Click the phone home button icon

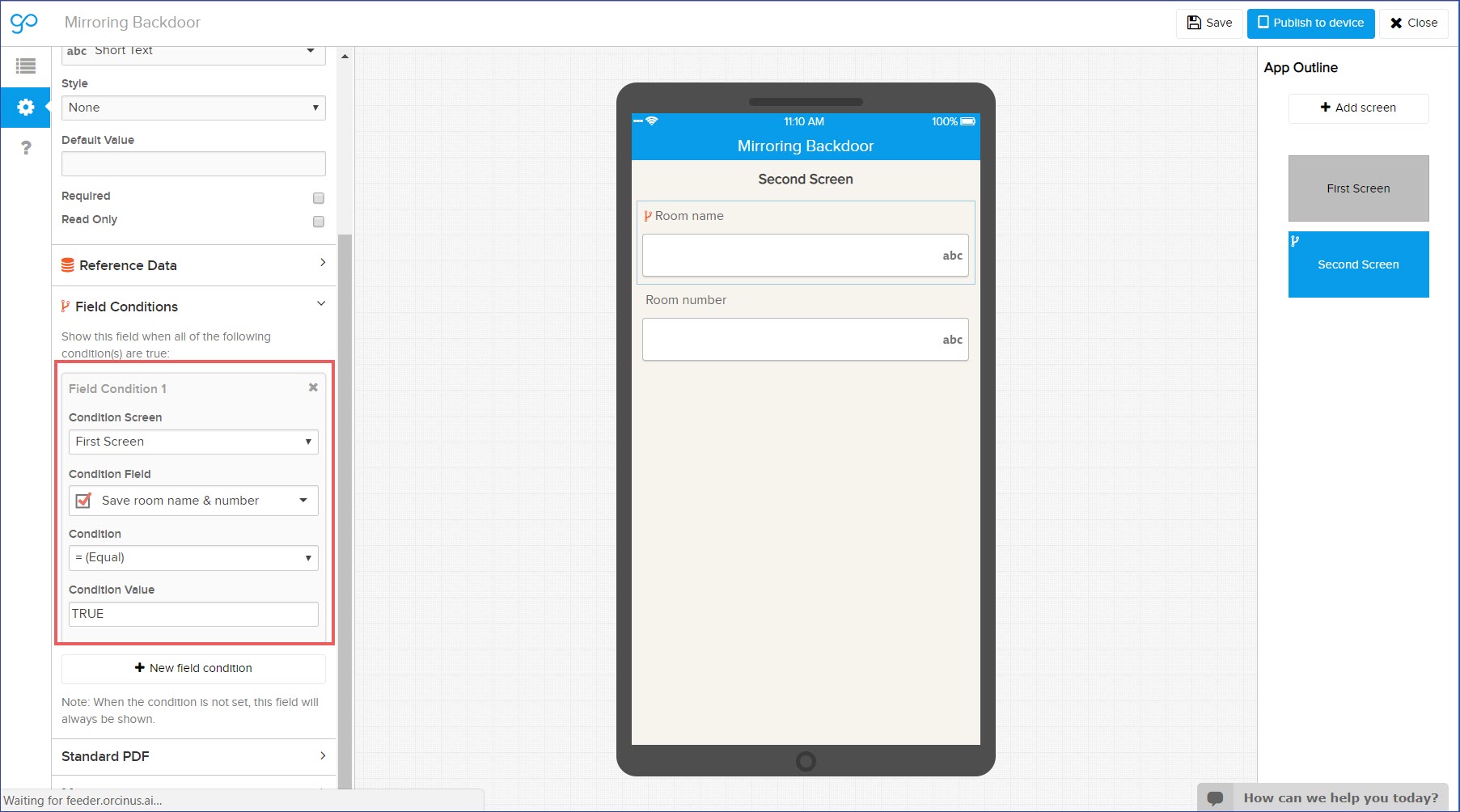[806, 761]
